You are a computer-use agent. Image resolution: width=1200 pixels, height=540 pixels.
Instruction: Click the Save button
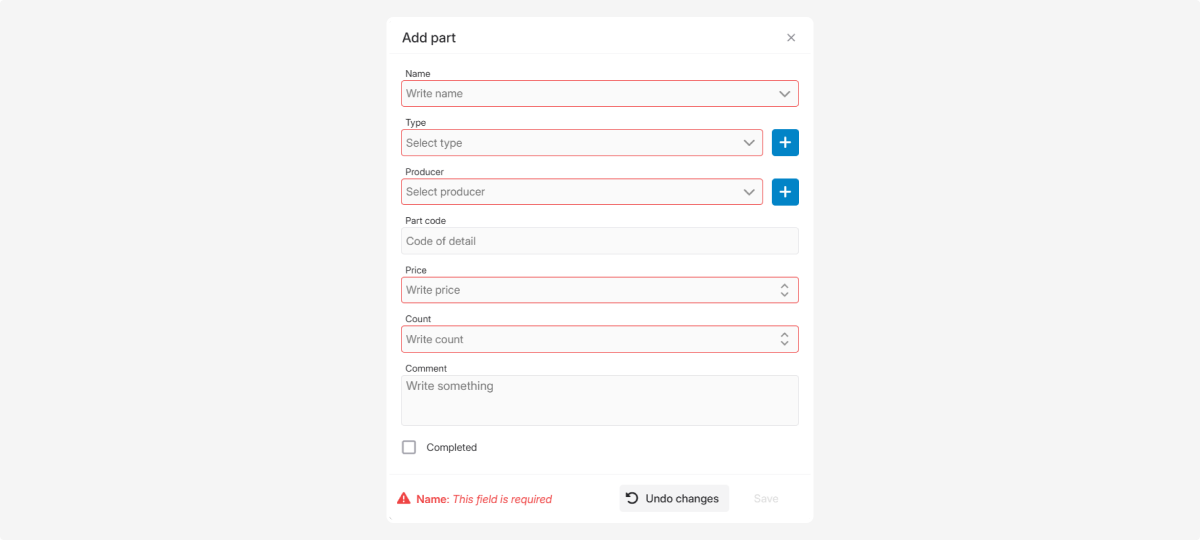click(x=766, y=498)
